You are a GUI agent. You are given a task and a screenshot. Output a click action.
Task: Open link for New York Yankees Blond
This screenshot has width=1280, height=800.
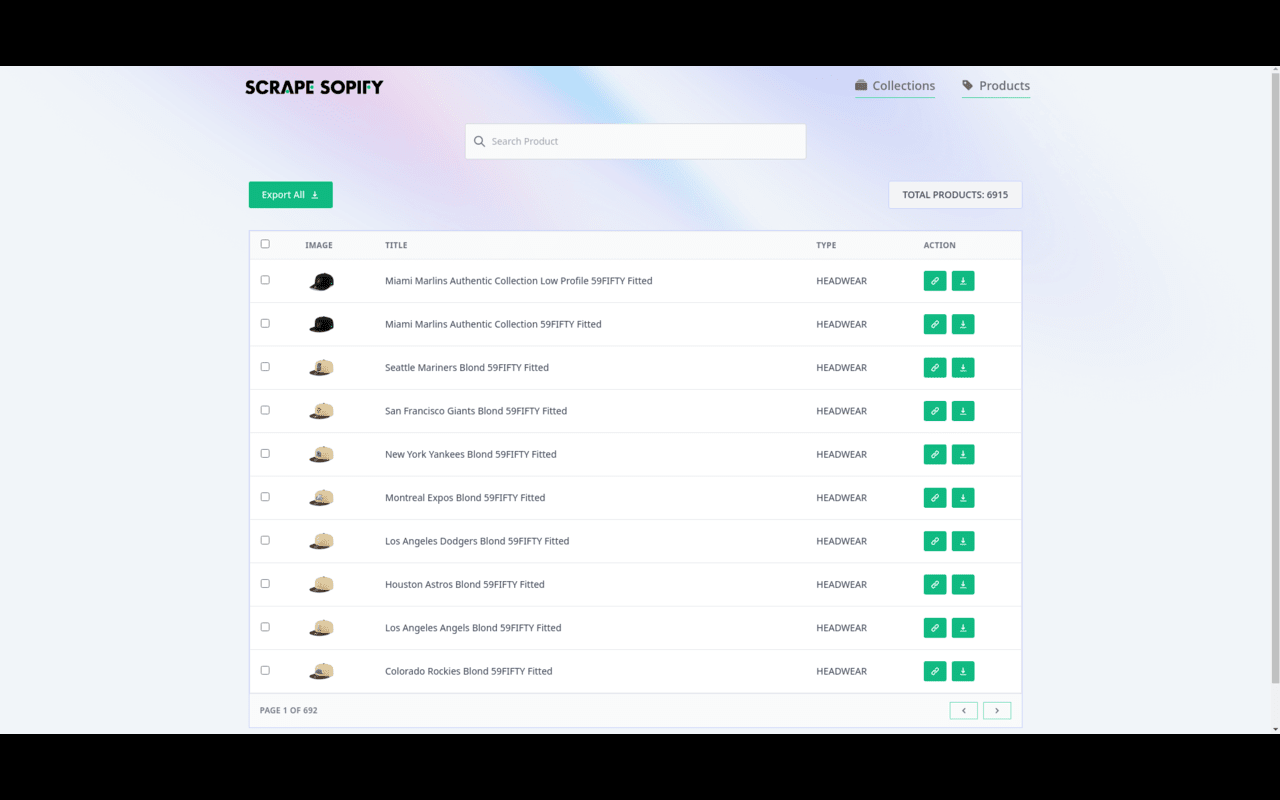point(935,454)
